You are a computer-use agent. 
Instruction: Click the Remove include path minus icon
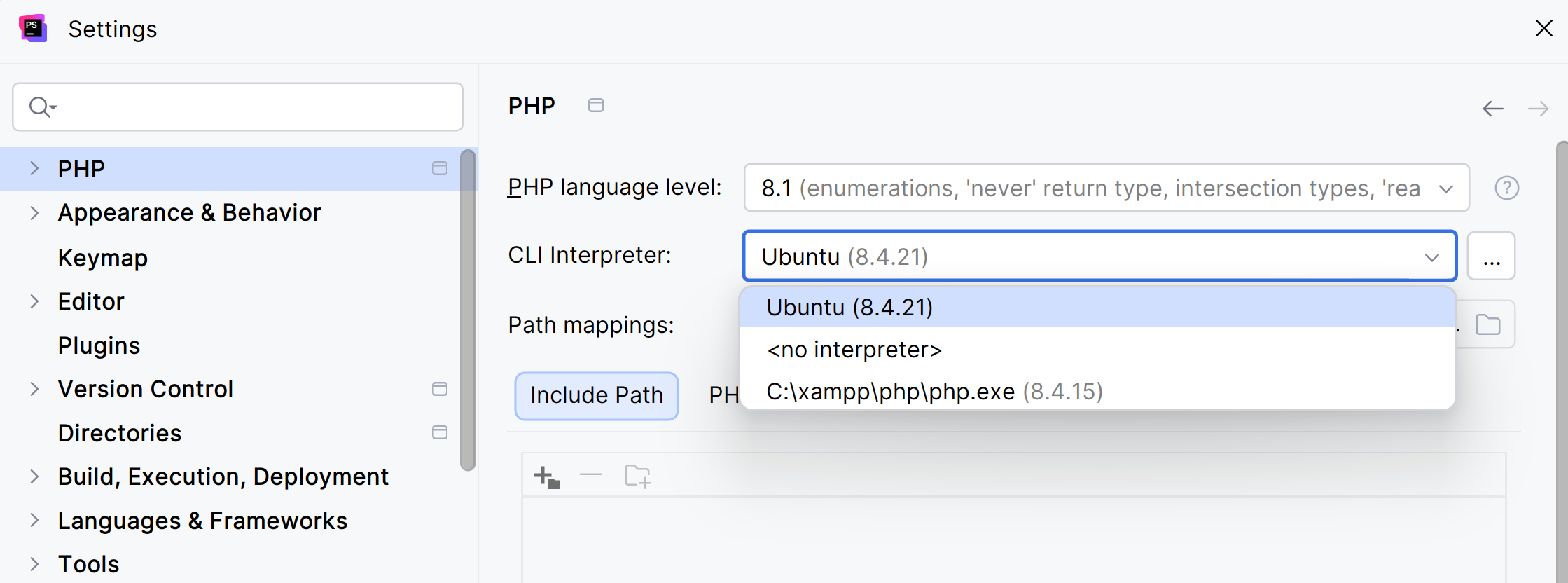point(591,475)
